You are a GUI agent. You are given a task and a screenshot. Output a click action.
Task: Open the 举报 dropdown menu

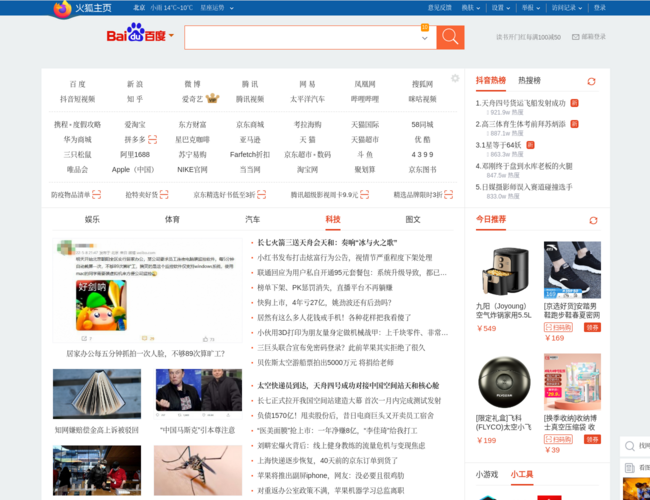(531, 8)
